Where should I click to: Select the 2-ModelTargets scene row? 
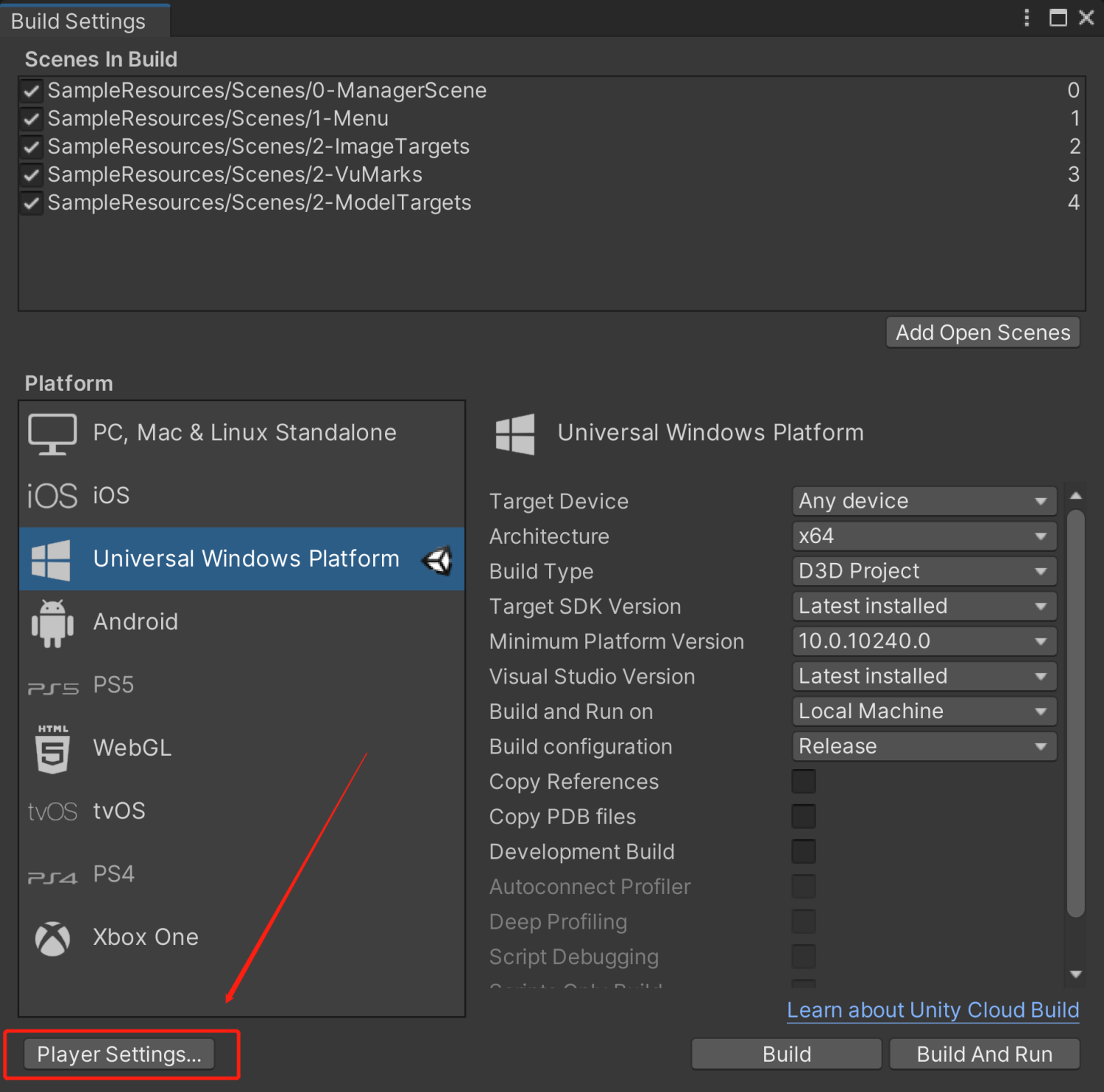(552, 202)
